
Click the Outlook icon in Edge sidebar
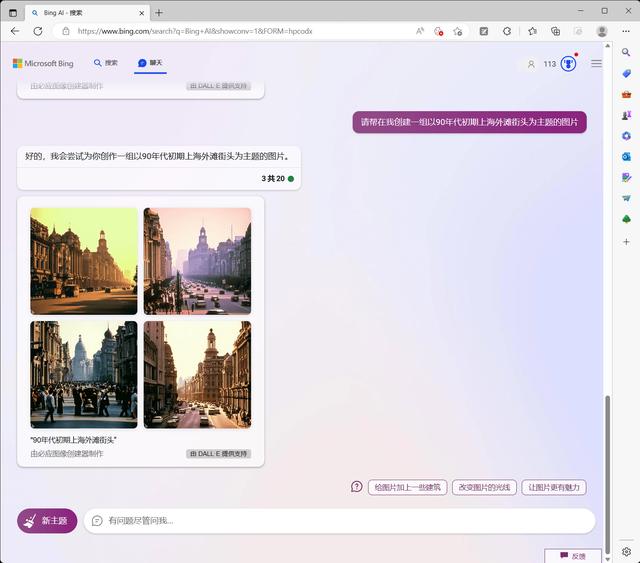[x=626, y=157]
